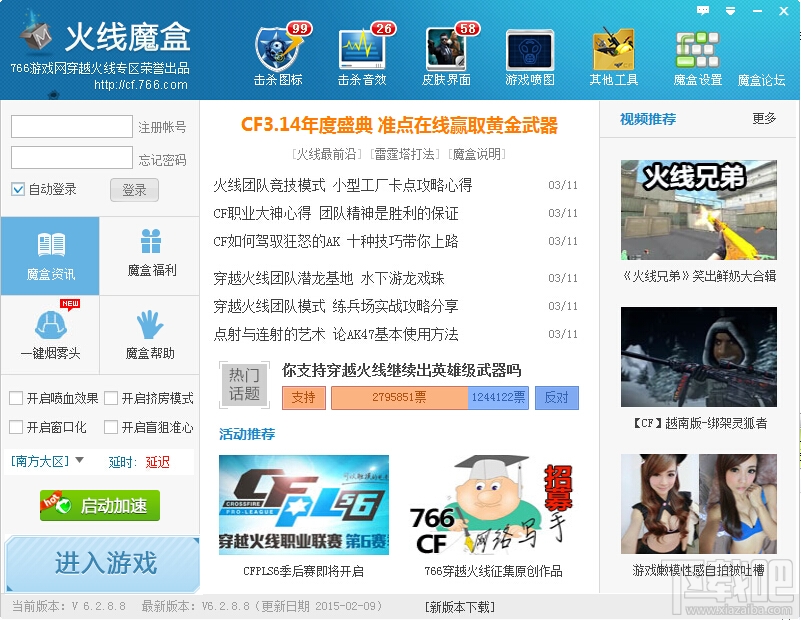Screen dimensions: 801x620
Task: Visit the 魔盒论坛 forum
Action: (x=761, y=80)
